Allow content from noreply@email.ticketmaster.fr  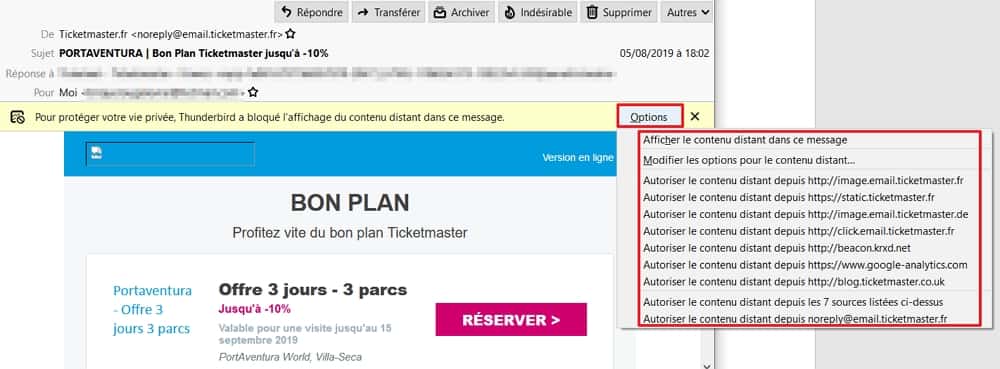(x=795, y=319)
